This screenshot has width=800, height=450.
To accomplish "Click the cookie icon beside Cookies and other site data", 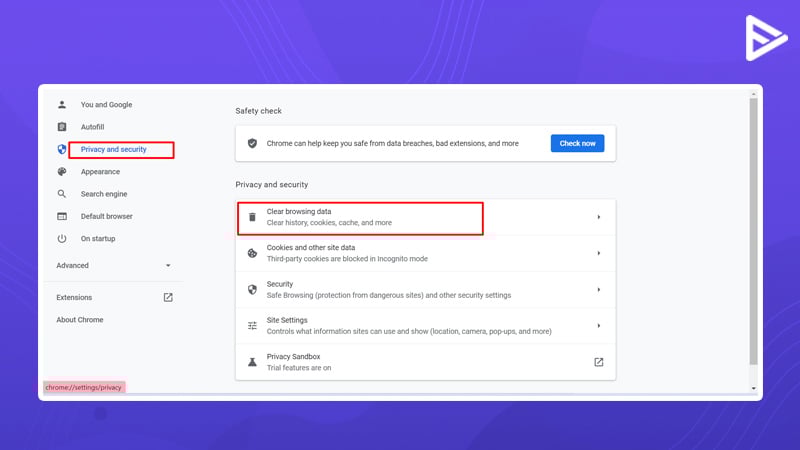I will [252, 253].
